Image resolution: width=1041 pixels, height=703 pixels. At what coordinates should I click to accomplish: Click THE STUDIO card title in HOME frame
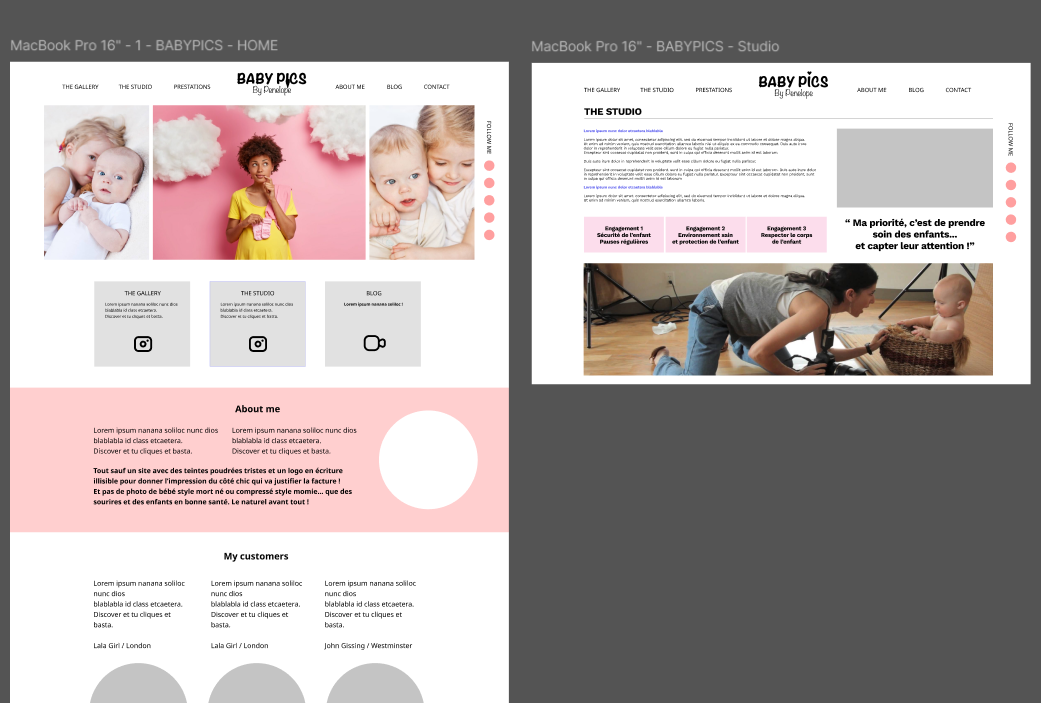(258, 293)
